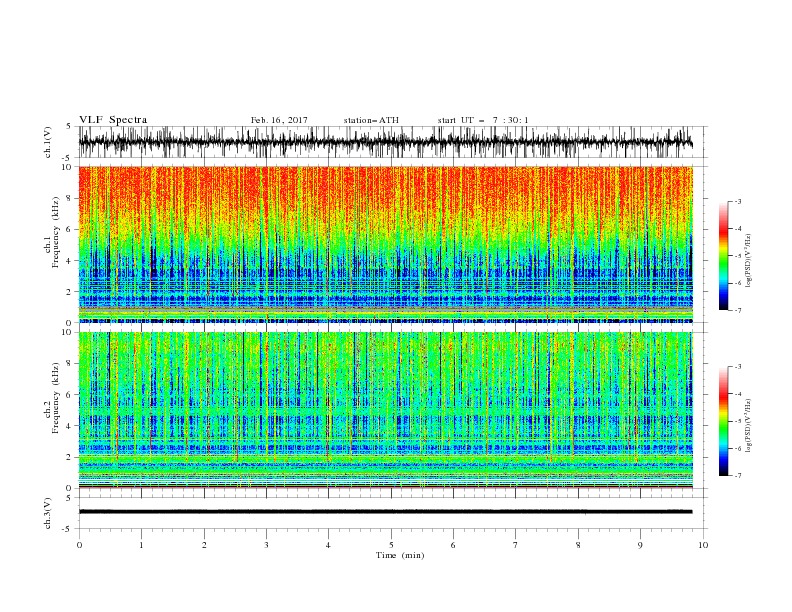792x612 pixels.
Task: Click inside the ch.2 spectrogram panel
Action: click(x=386, y=410)
